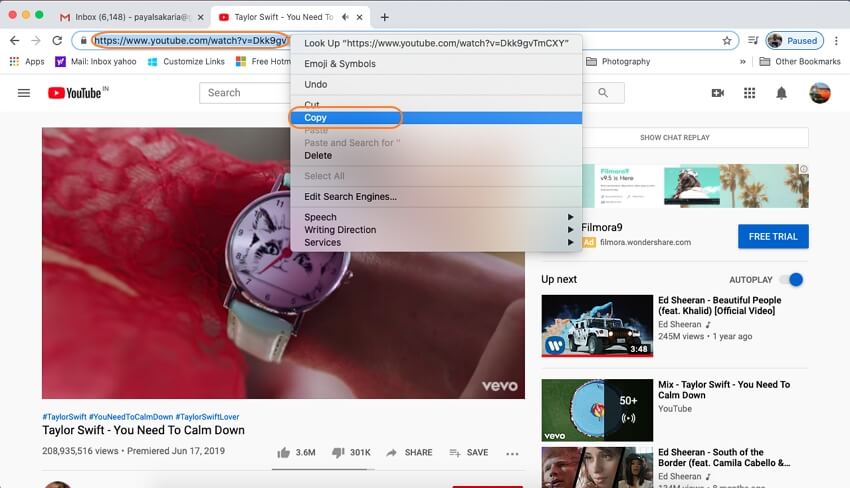
Task: Click the FREE TRIAL button
Action: [x=773, y=236]
